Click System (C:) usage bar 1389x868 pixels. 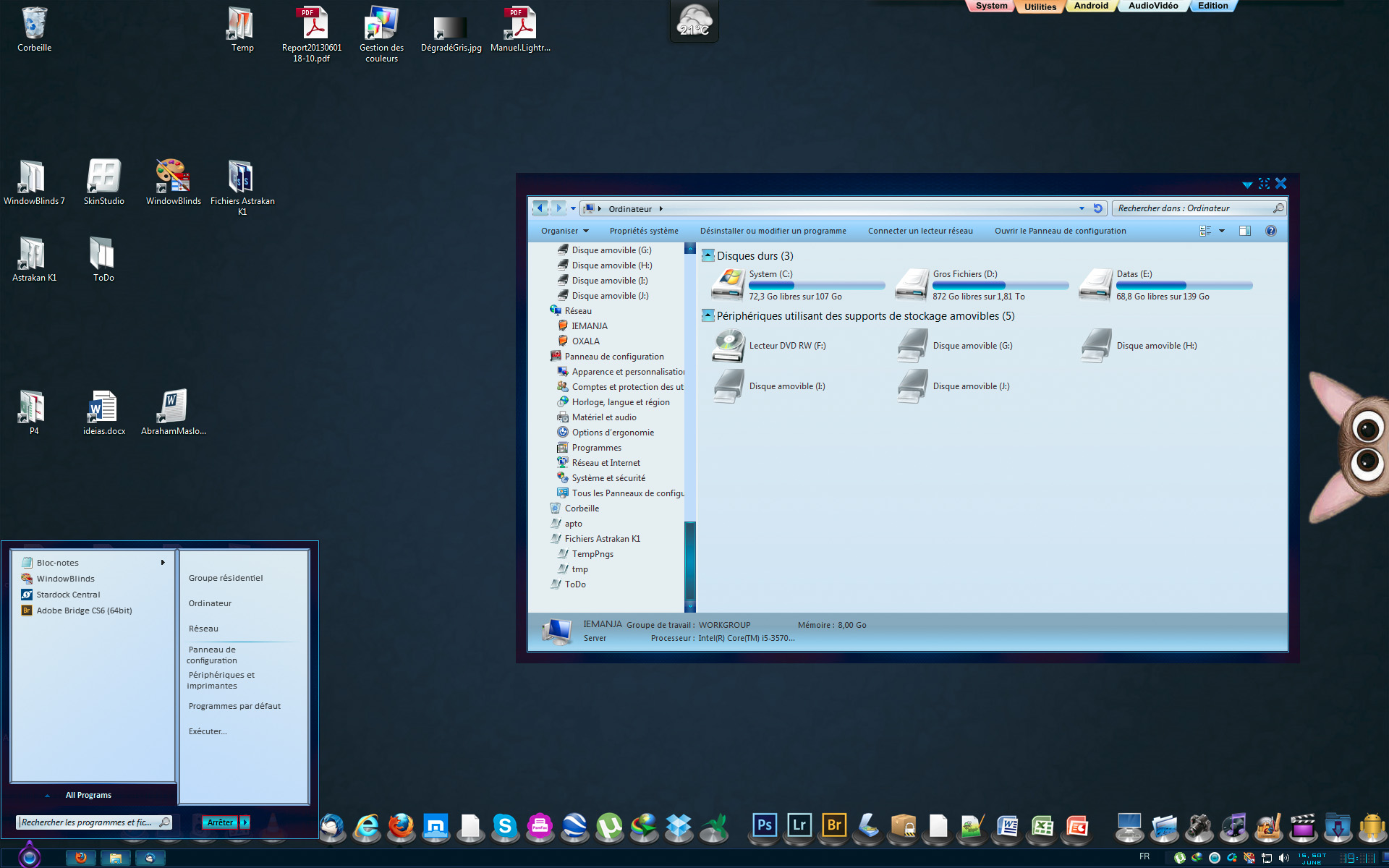pos(817,285)
